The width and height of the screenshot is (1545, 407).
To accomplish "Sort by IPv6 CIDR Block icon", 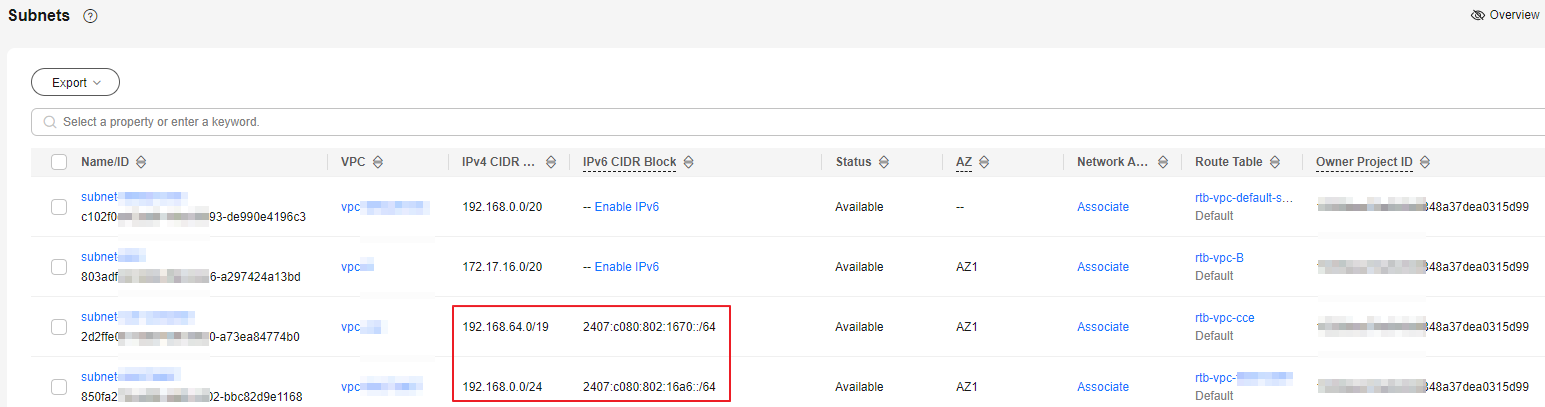I will point(689,162).
